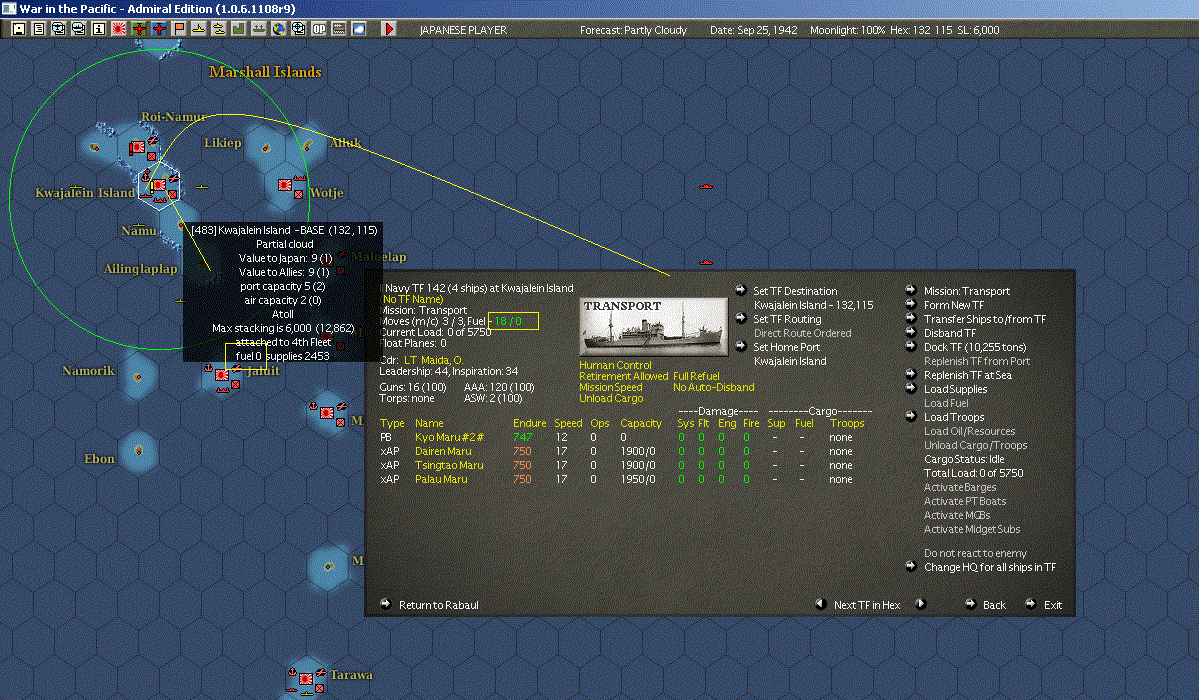Image resolution: width=1199 pixels, height=700 pixels.
Task: Toggle Full Refuel setting
Action: [x=697, y=376]
